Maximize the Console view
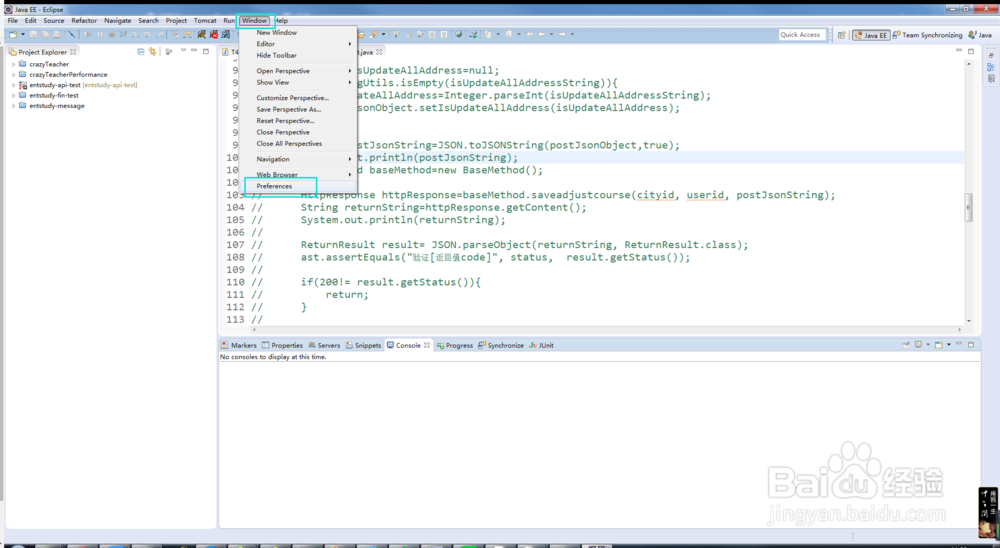This screenshot has width=1000, height=548. (971, 344)
